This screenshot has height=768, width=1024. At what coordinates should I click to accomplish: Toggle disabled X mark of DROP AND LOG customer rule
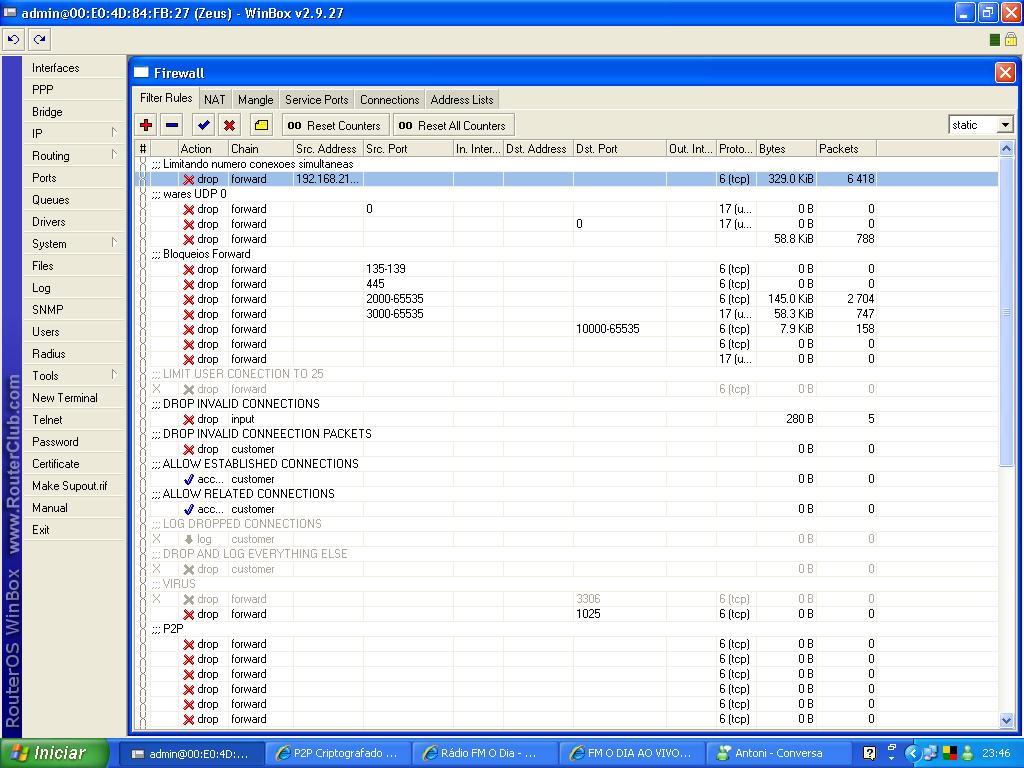[157, 569]
